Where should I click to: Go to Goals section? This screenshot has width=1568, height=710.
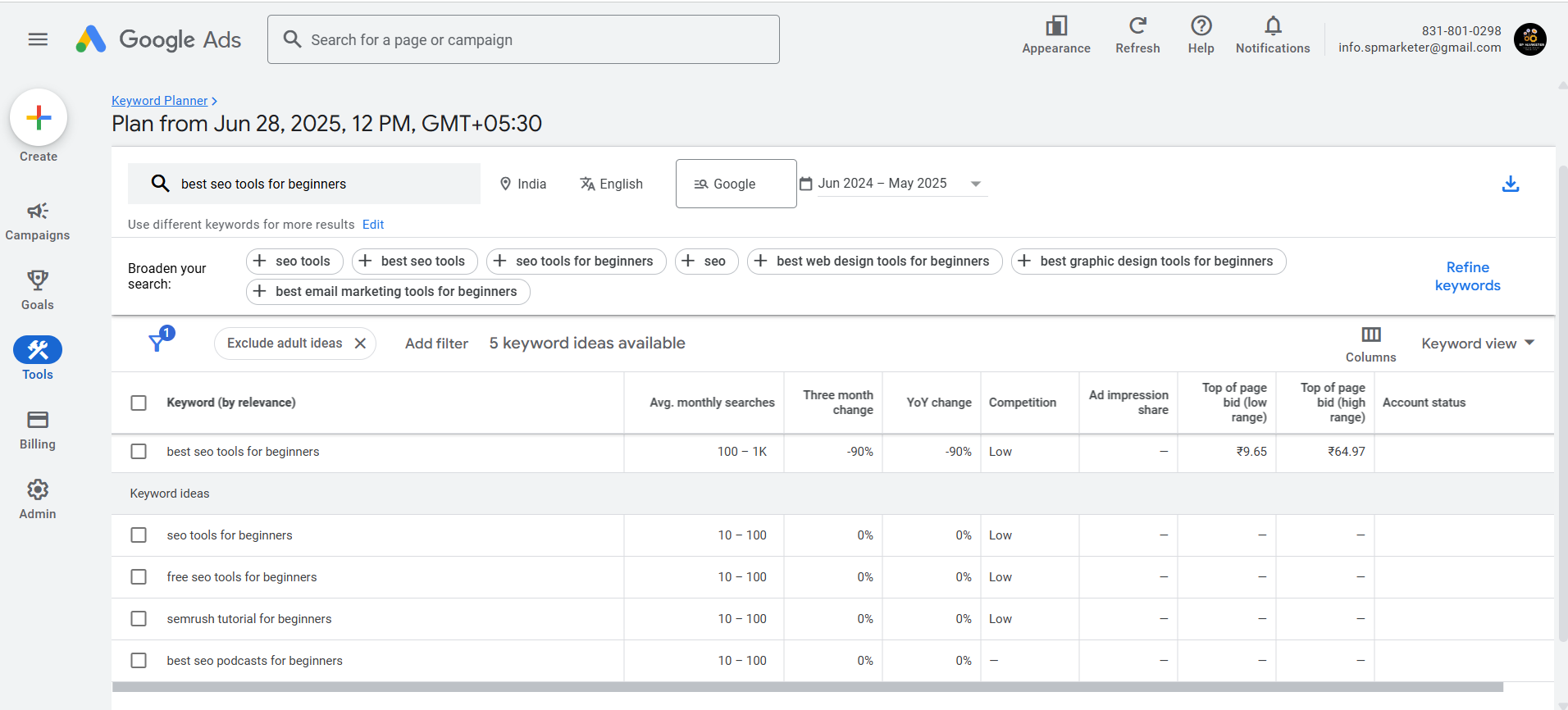[x=38, y=291]
